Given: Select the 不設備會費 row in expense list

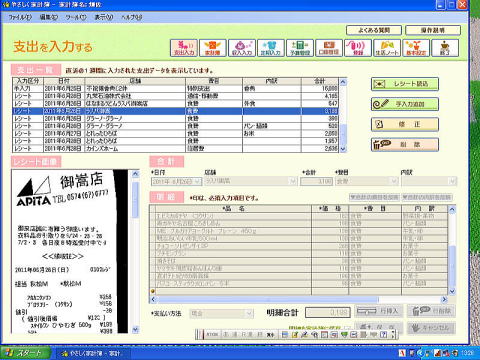Looking at the screenshot, I should [176, 88].
